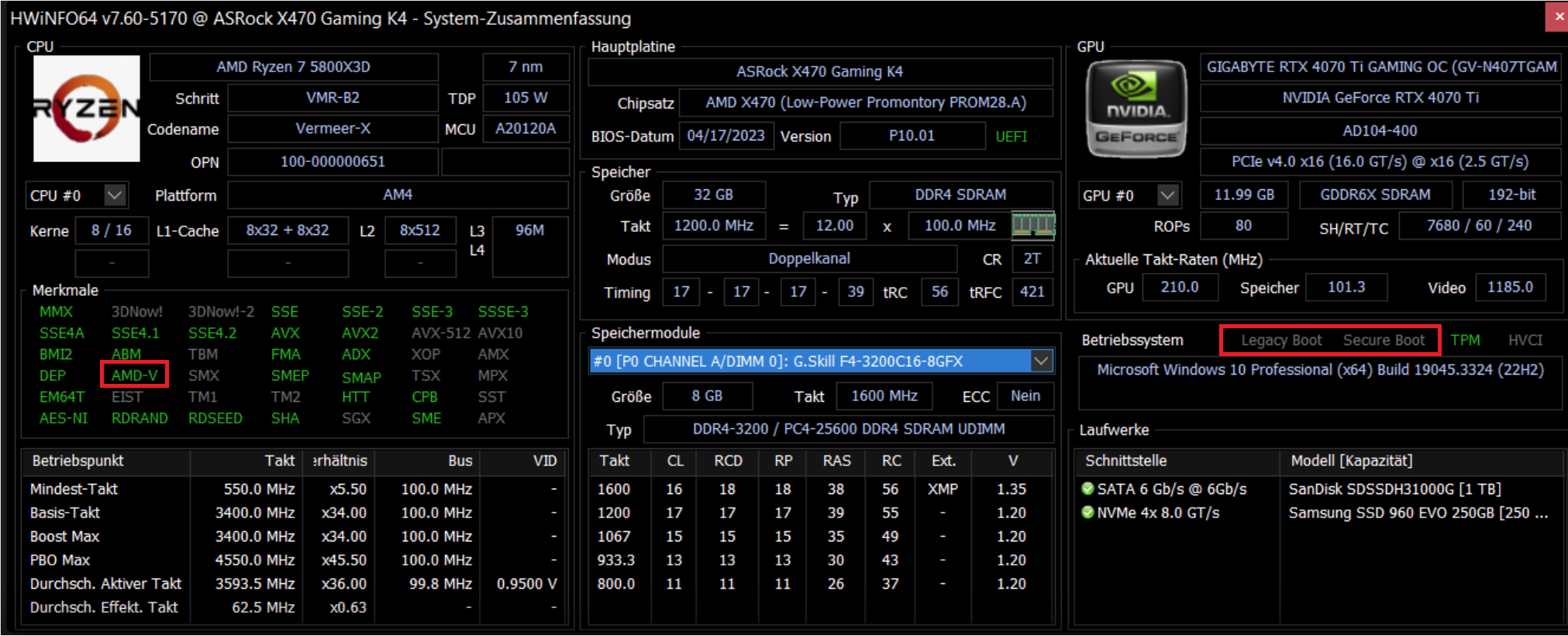Select the Basis-Takt row
1568x636 pixels.
coord(295,513)
